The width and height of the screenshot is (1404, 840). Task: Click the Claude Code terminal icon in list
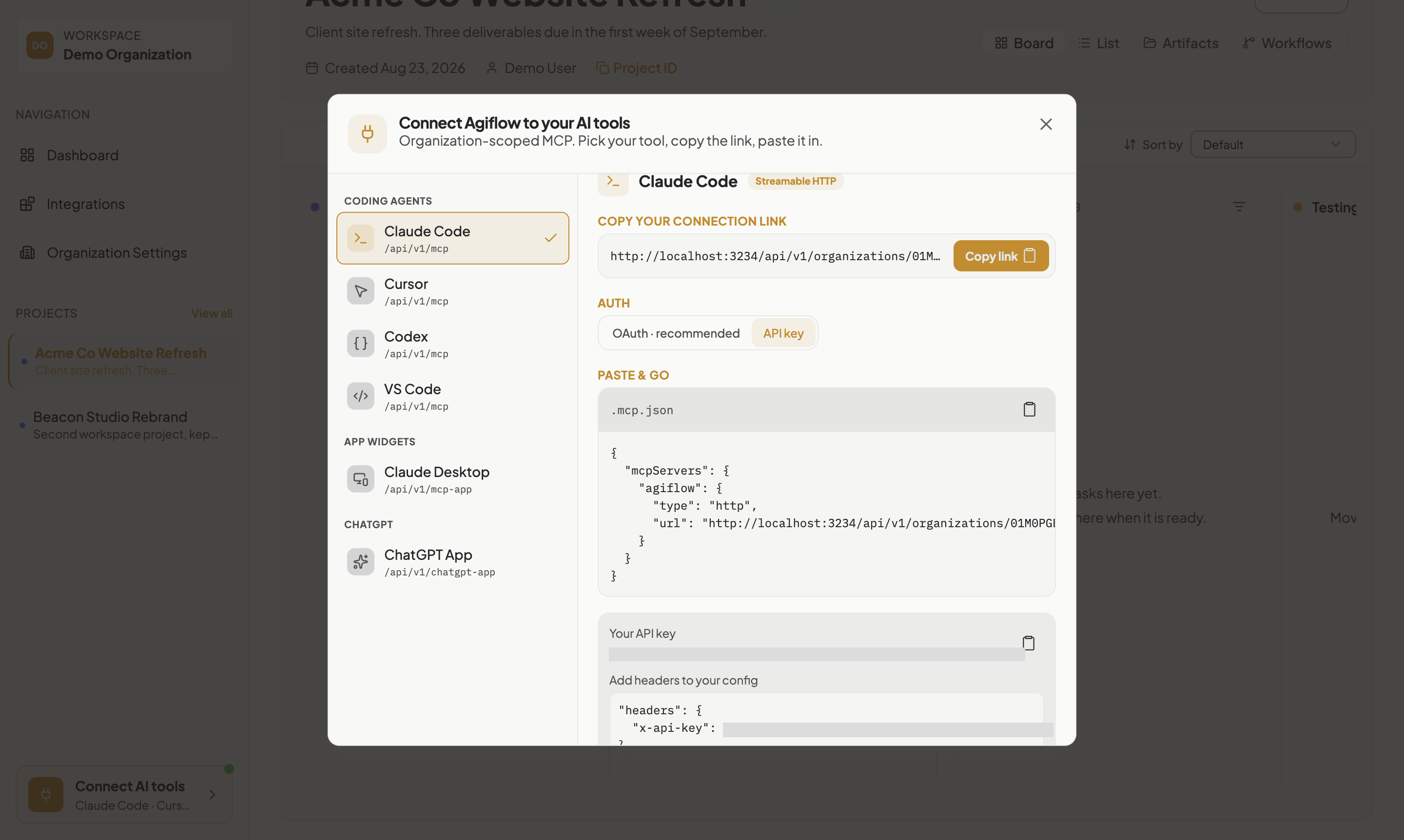360,238
